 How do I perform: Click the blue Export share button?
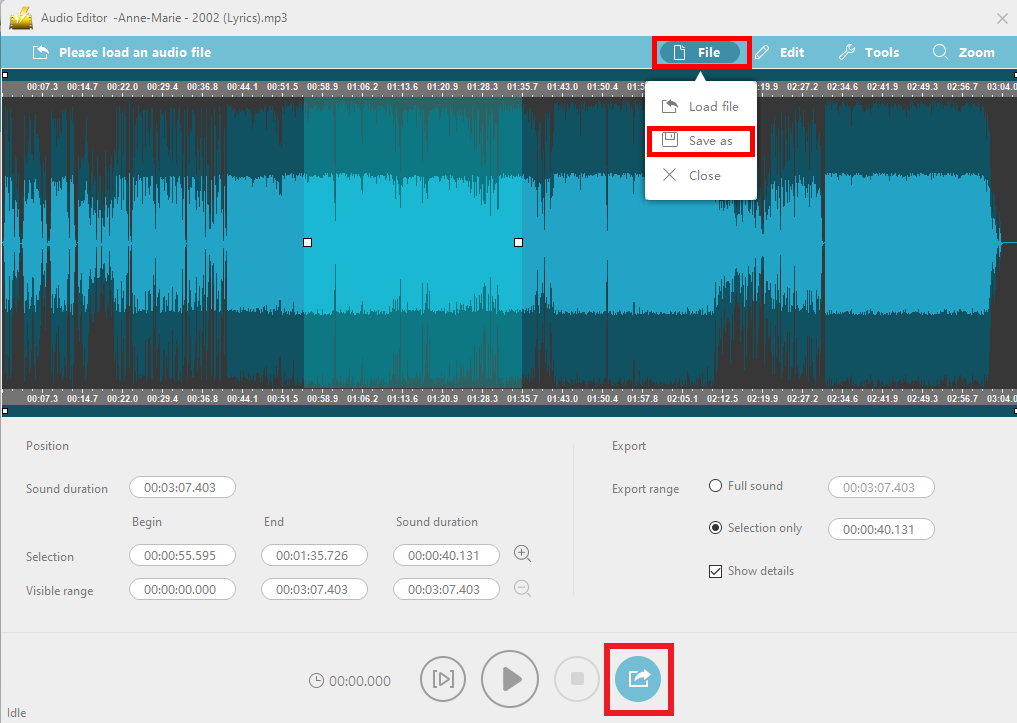(x=638, y=679)
